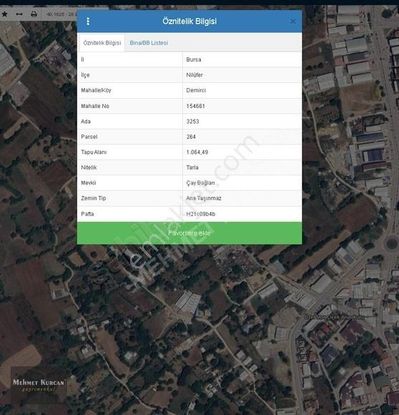This screenshot has height=415, width=399.
Task: Click the star favorites icon
Action: coord(5,14)
